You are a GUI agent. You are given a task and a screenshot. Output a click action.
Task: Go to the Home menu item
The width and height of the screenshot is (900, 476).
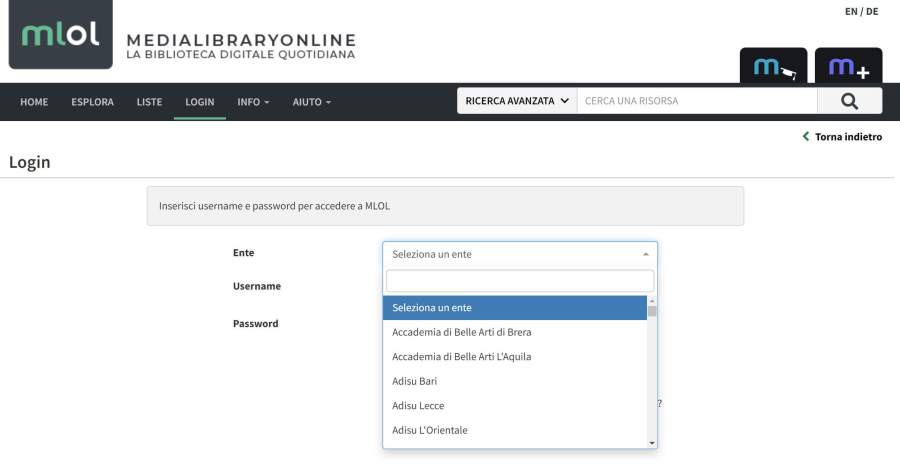coord(34,102)
